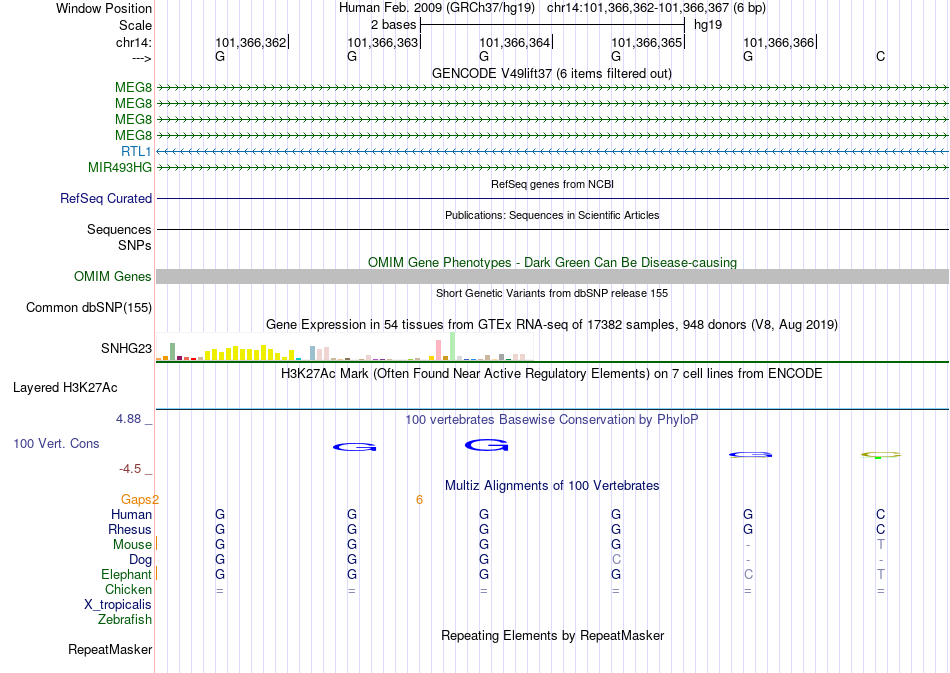The width and height of the screenshot is (950, 673).
Task: Click the gray OMIM Genes bar
Action: tap(552, 277)
